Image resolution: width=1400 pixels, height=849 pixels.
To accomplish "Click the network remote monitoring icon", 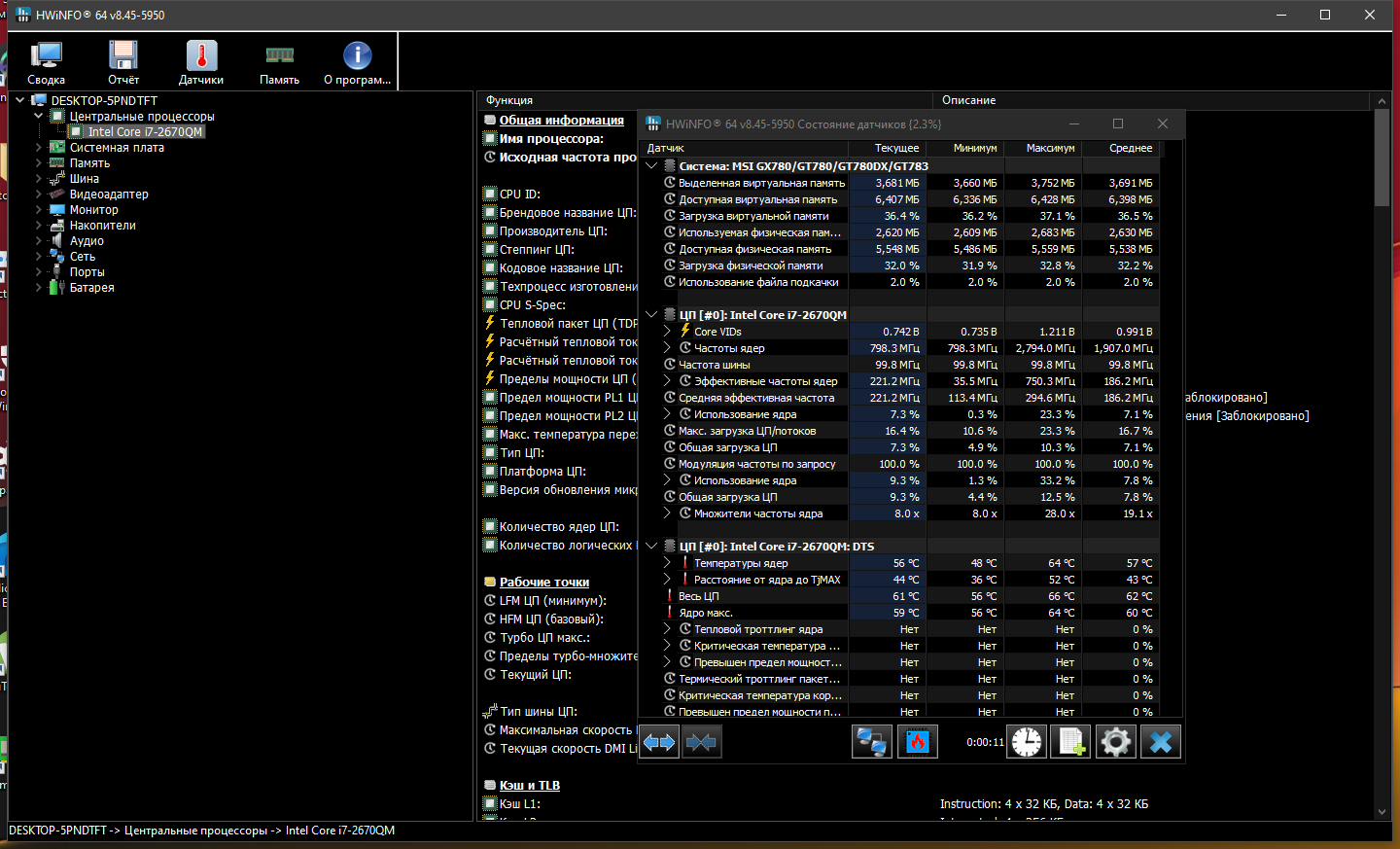I will coord(871,742).
